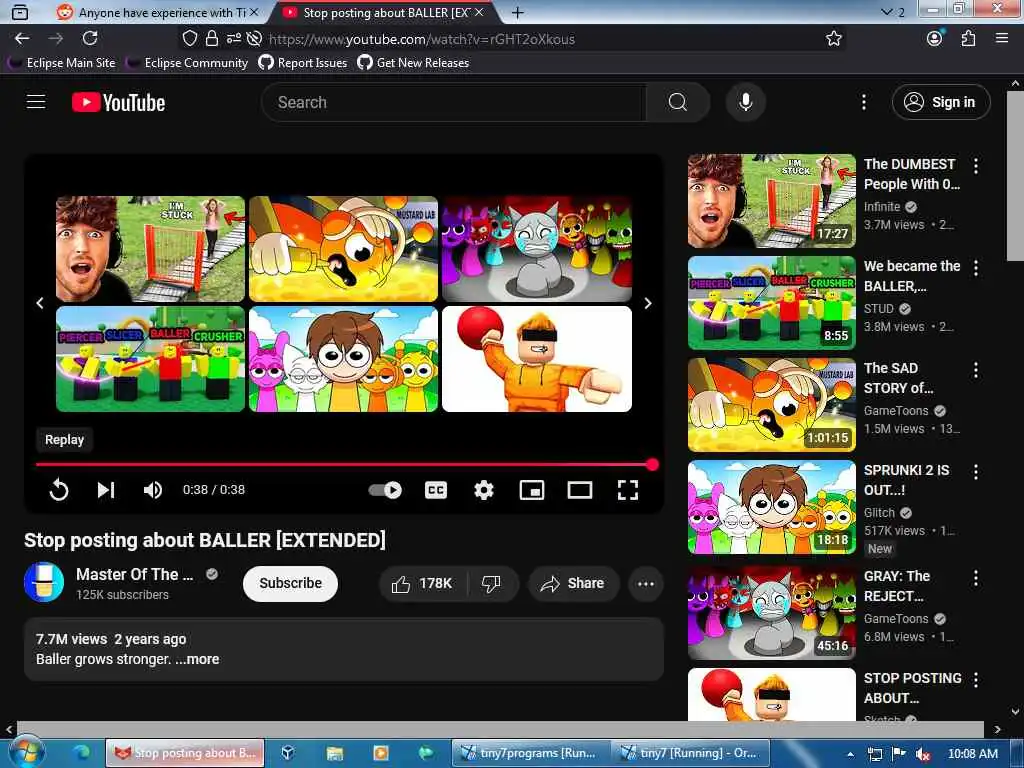The image size is (1024, 768).
Task: Open the browser extensions puzzle icon
Action: (x=968, y=39)
